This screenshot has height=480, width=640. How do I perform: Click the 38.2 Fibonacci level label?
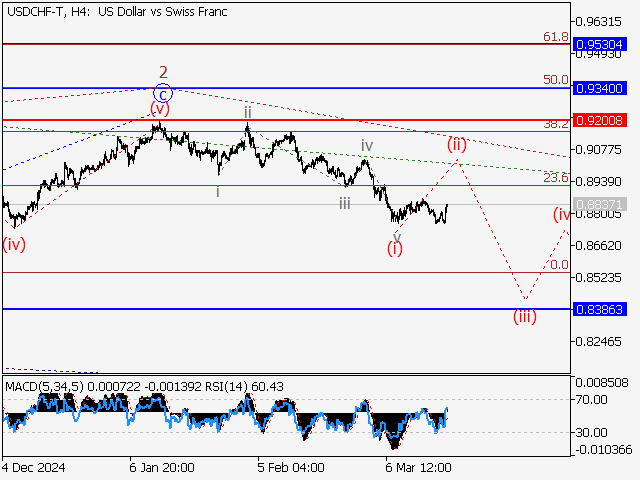pos(556,123)
